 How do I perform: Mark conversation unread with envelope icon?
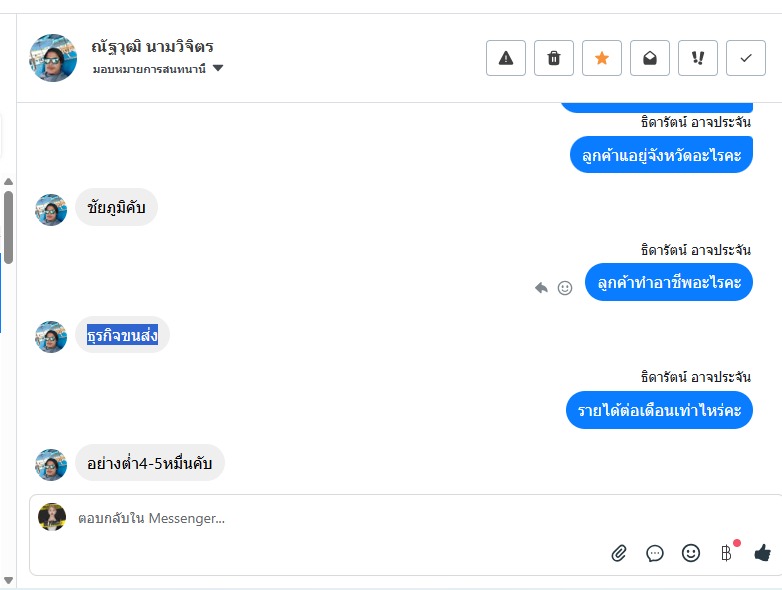(650, 58)
